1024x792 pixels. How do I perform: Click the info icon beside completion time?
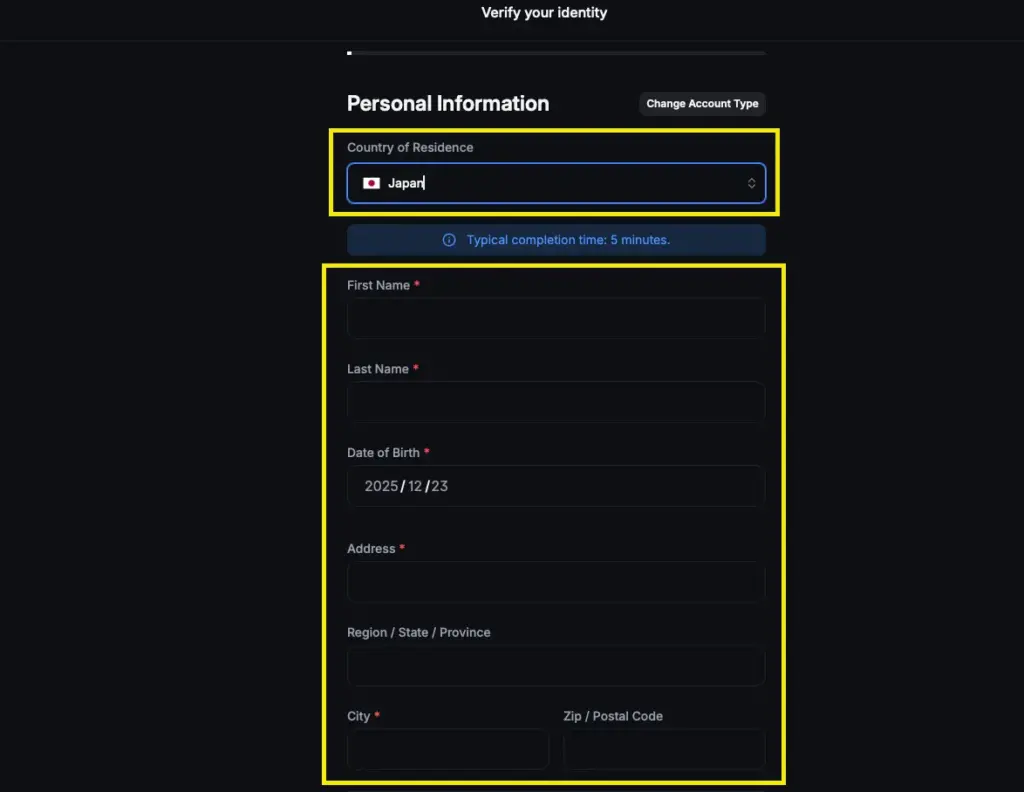[x=449, y=240]
